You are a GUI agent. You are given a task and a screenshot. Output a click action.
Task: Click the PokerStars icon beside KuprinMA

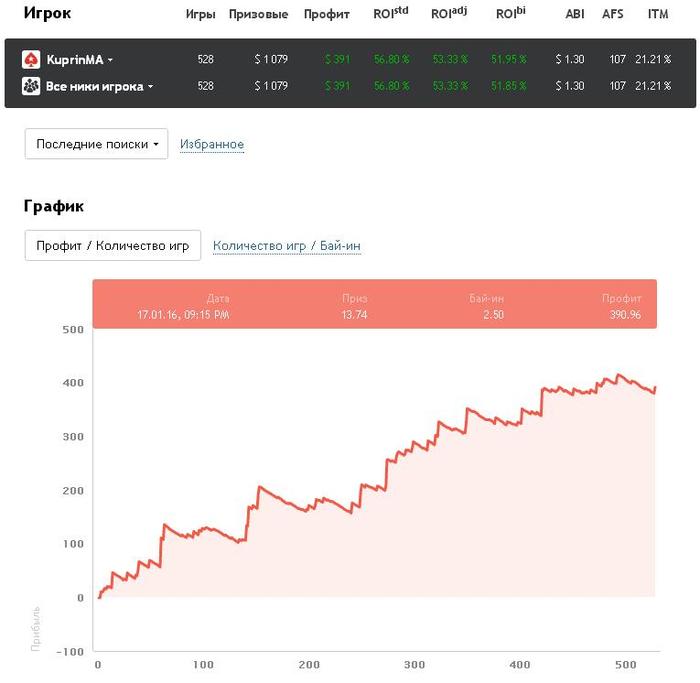tap(31, 60)
